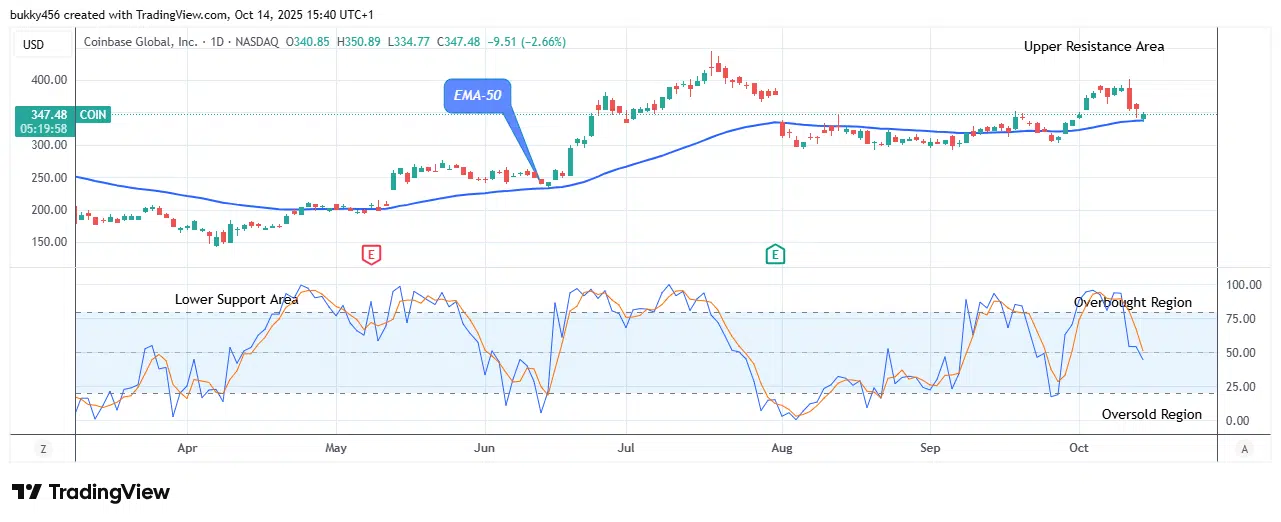Click the green COIN price tag

pos(94,115)
